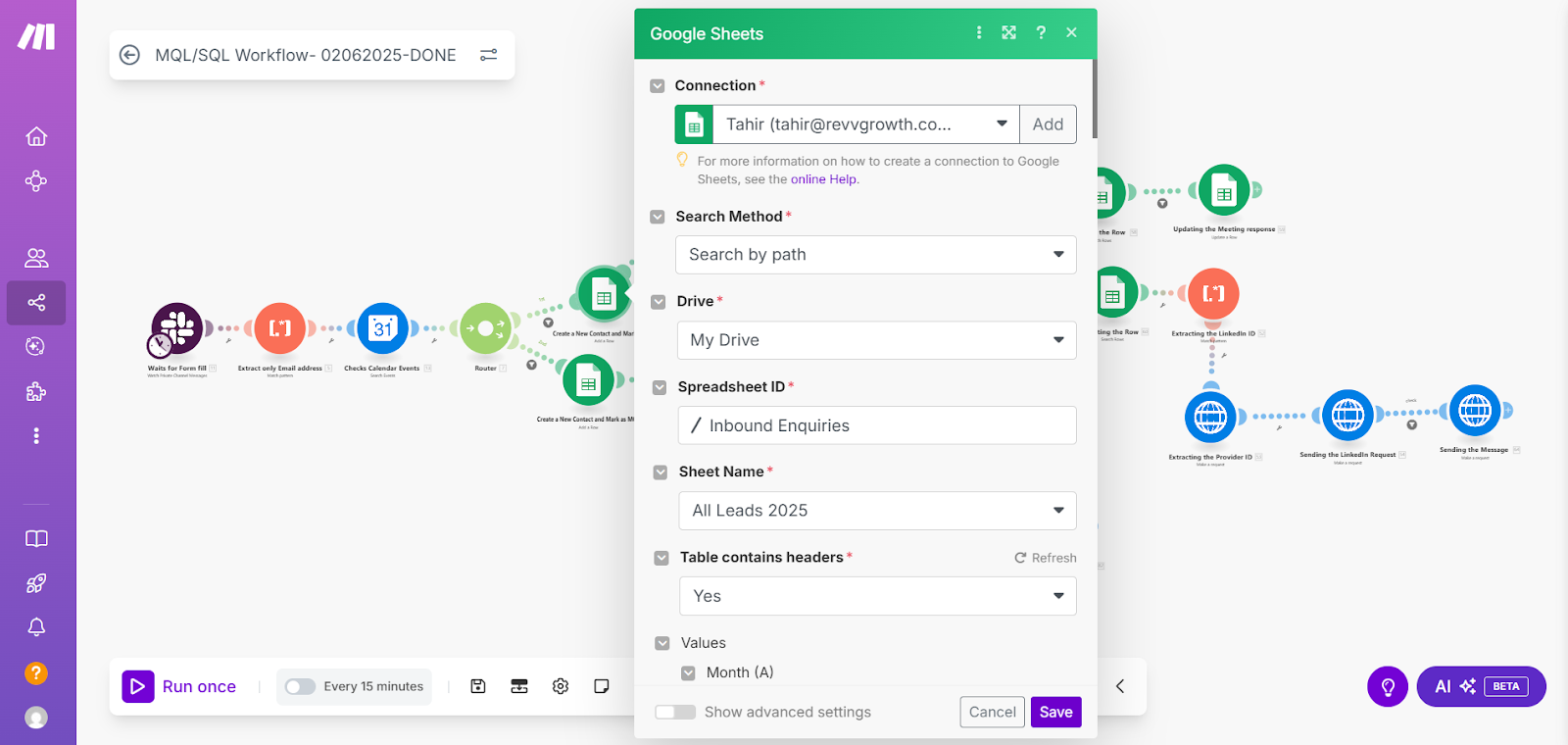The image size is (1568, 745).
Task: Toggle the Month (A) checkbox
Action: point(688,673)
